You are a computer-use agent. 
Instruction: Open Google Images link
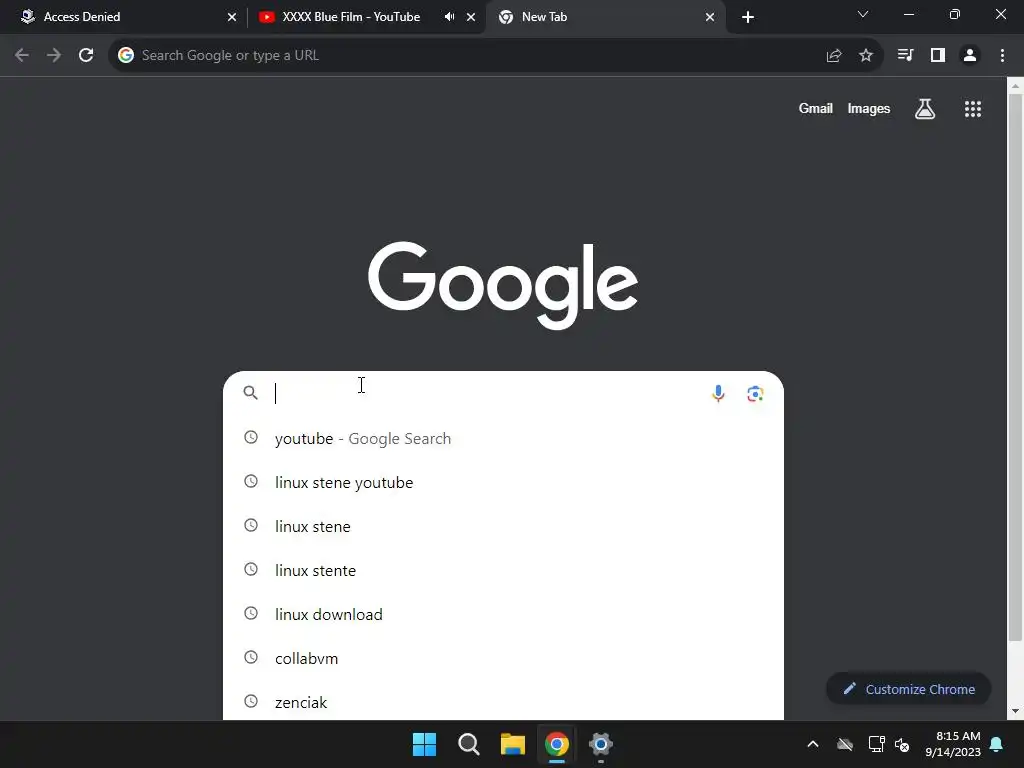[869, 108]
